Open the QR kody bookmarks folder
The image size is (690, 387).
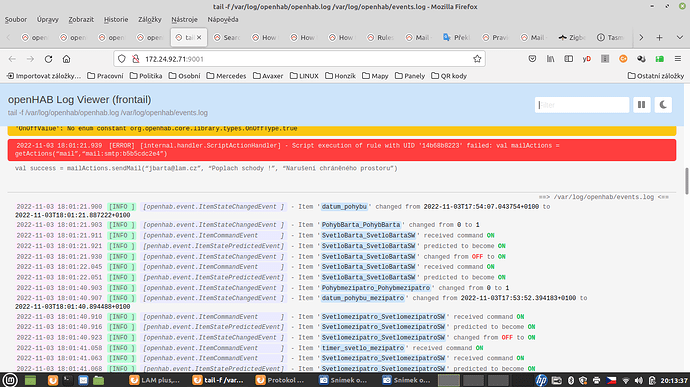(449, 76)
